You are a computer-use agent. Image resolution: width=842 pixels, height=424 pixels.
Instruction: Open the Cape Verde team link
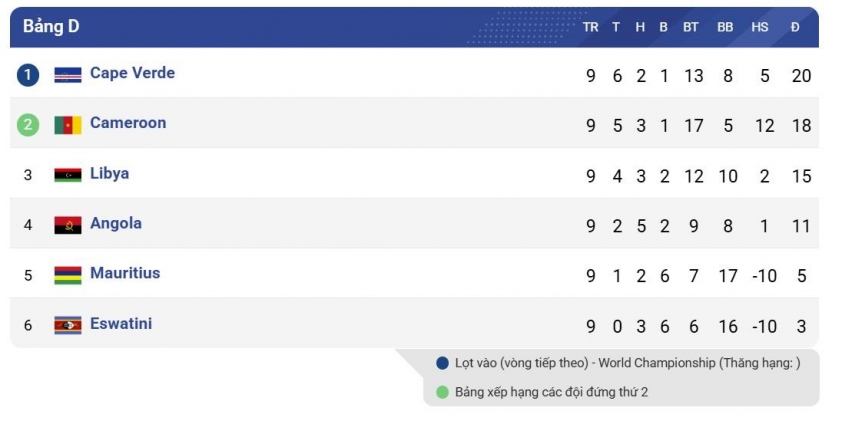[x=132, y=73]
